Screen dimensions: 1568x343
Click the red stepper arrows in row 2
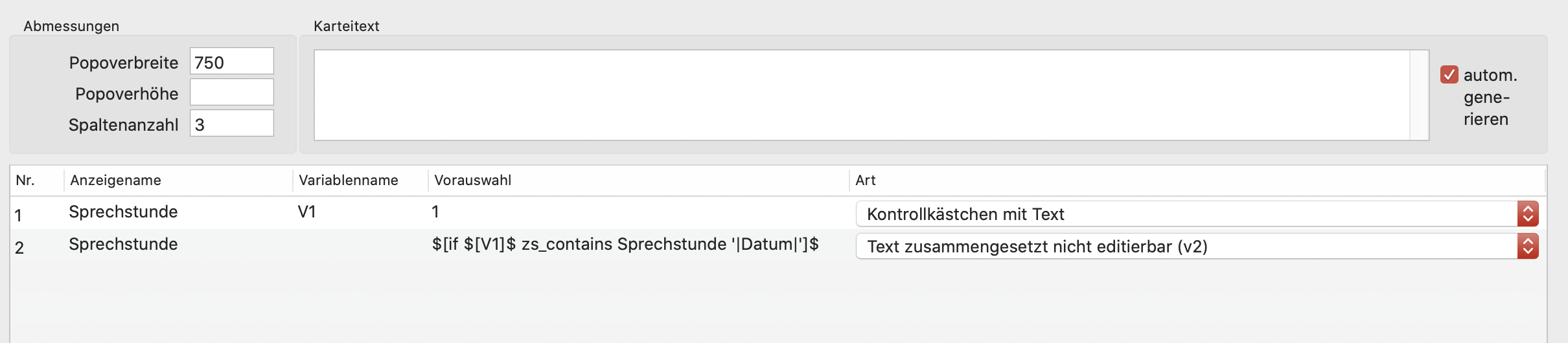coord(1528,246)
